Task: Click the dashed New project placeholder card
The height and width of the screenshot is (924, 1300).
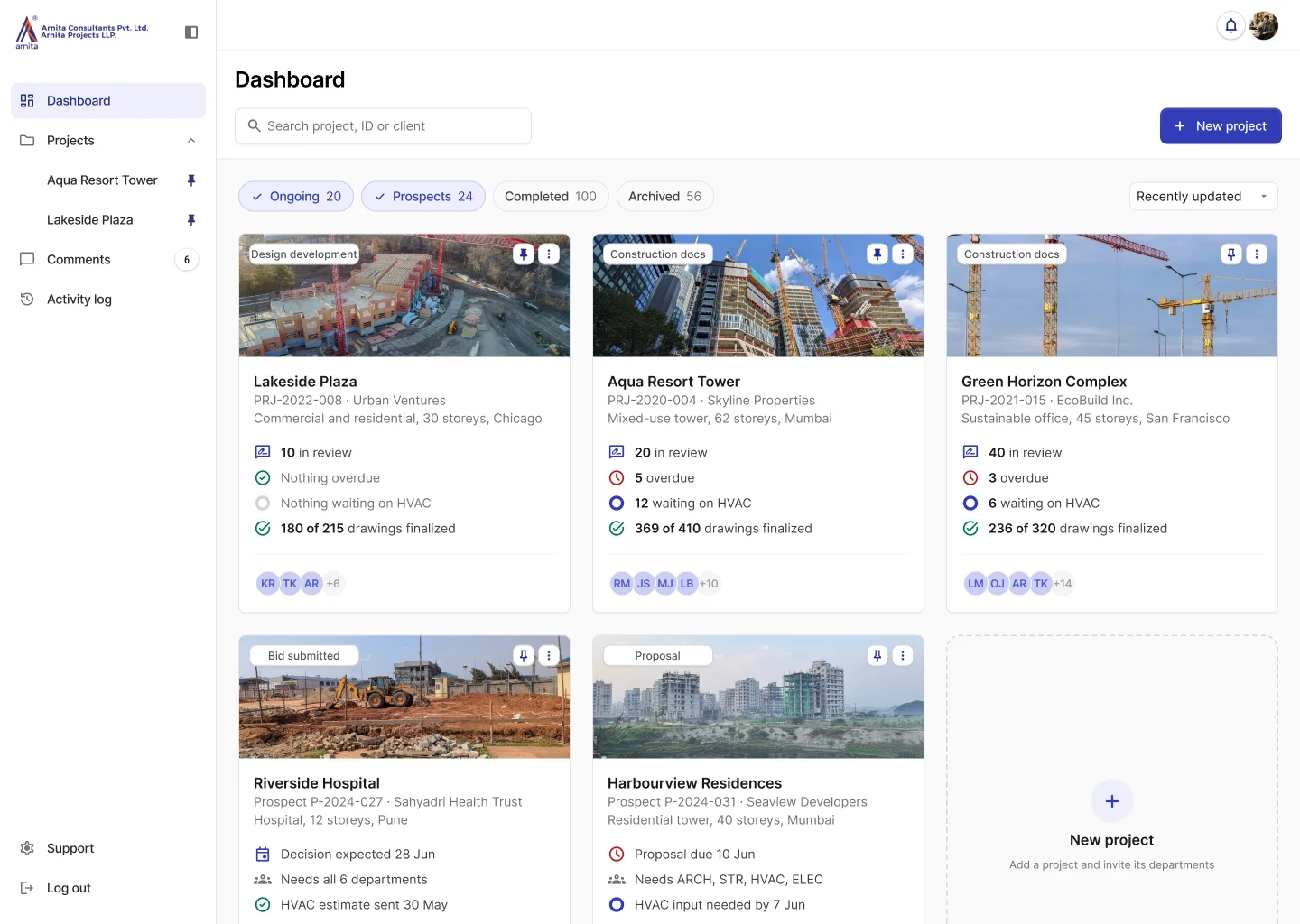Action: pos(1112,780)
